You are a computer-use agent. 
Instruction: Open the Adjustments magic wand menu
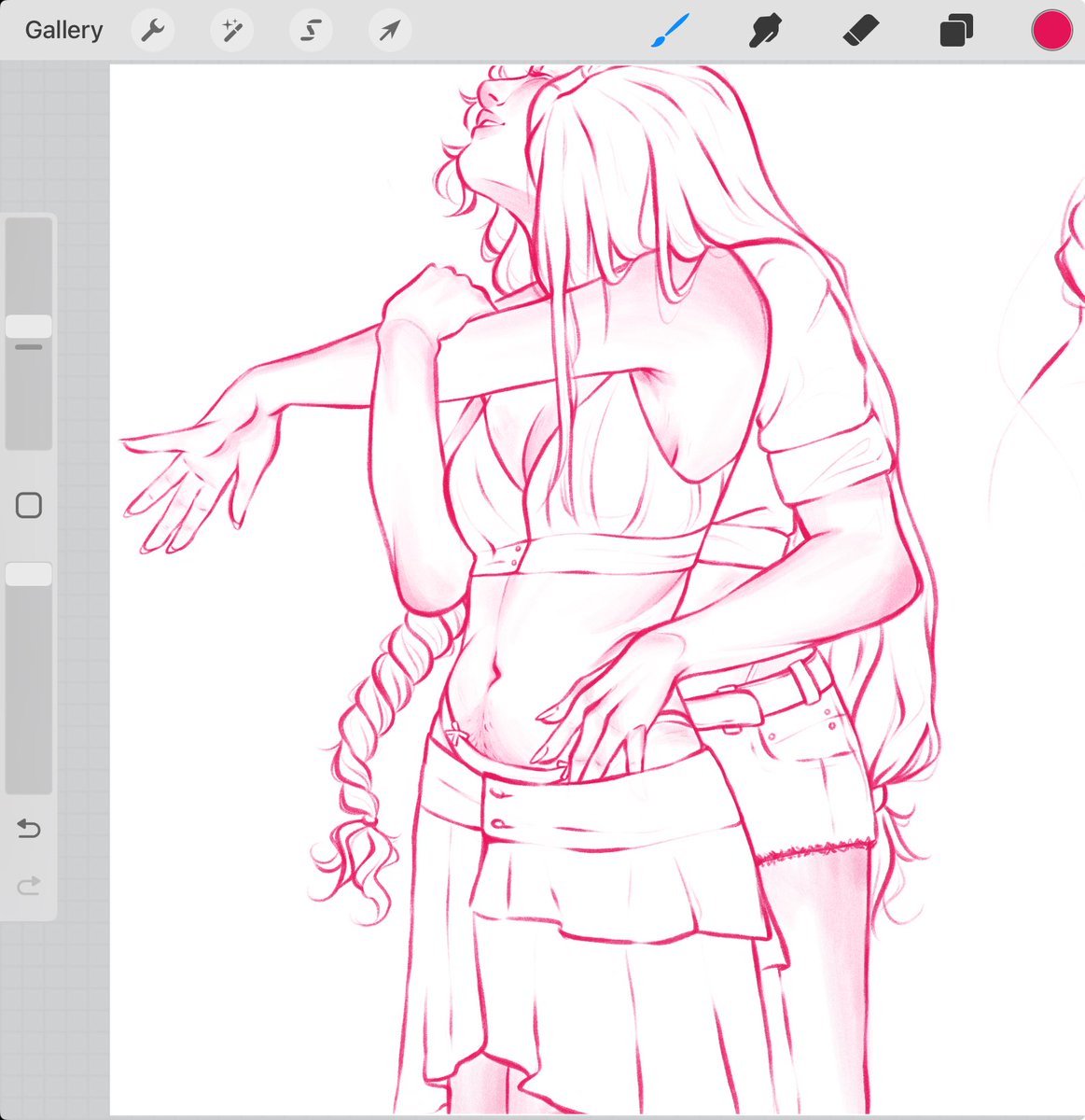pyautogui.click(x=231, y=29)
